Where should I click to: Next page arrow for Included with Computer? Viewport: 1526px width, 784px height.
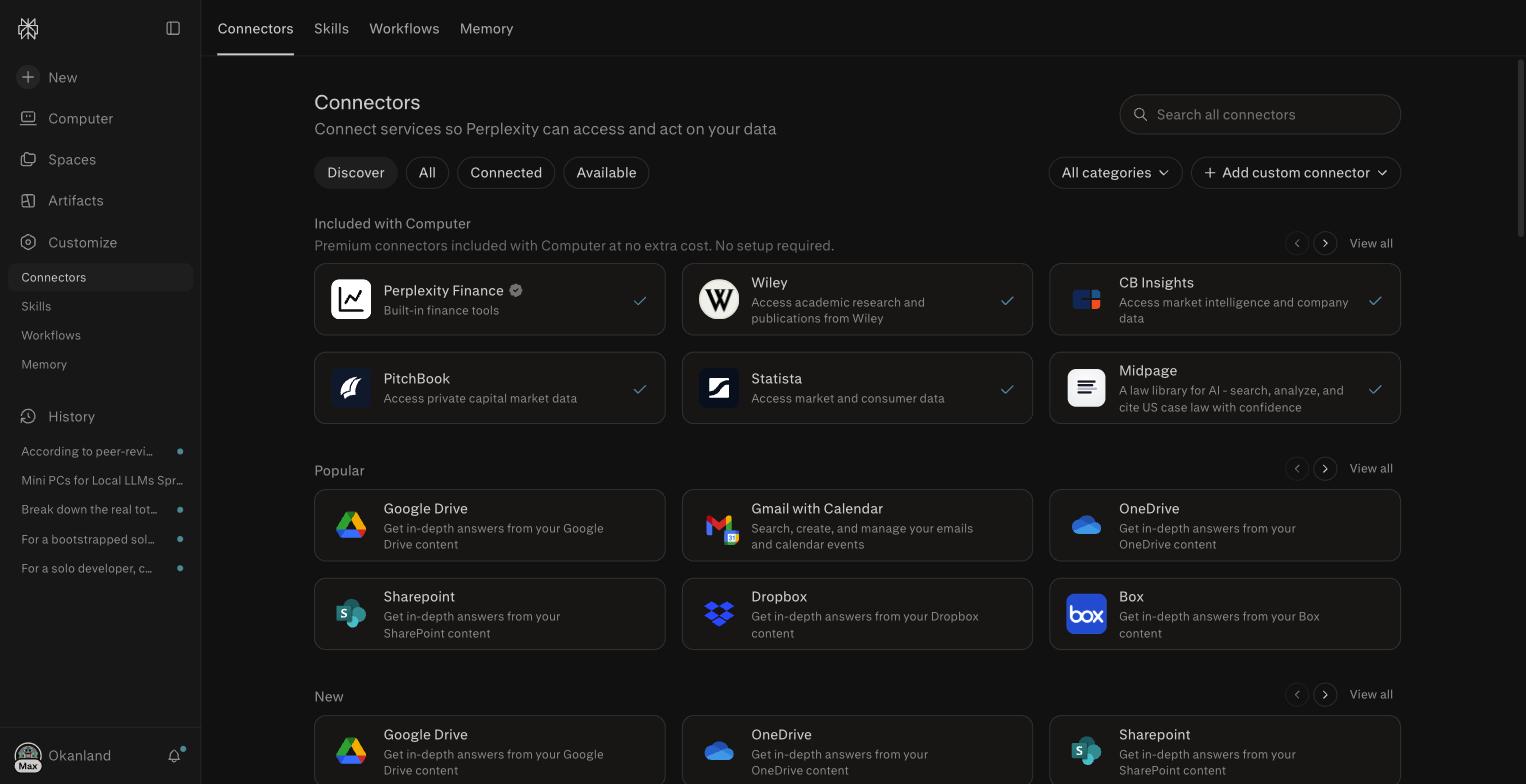1325,243
